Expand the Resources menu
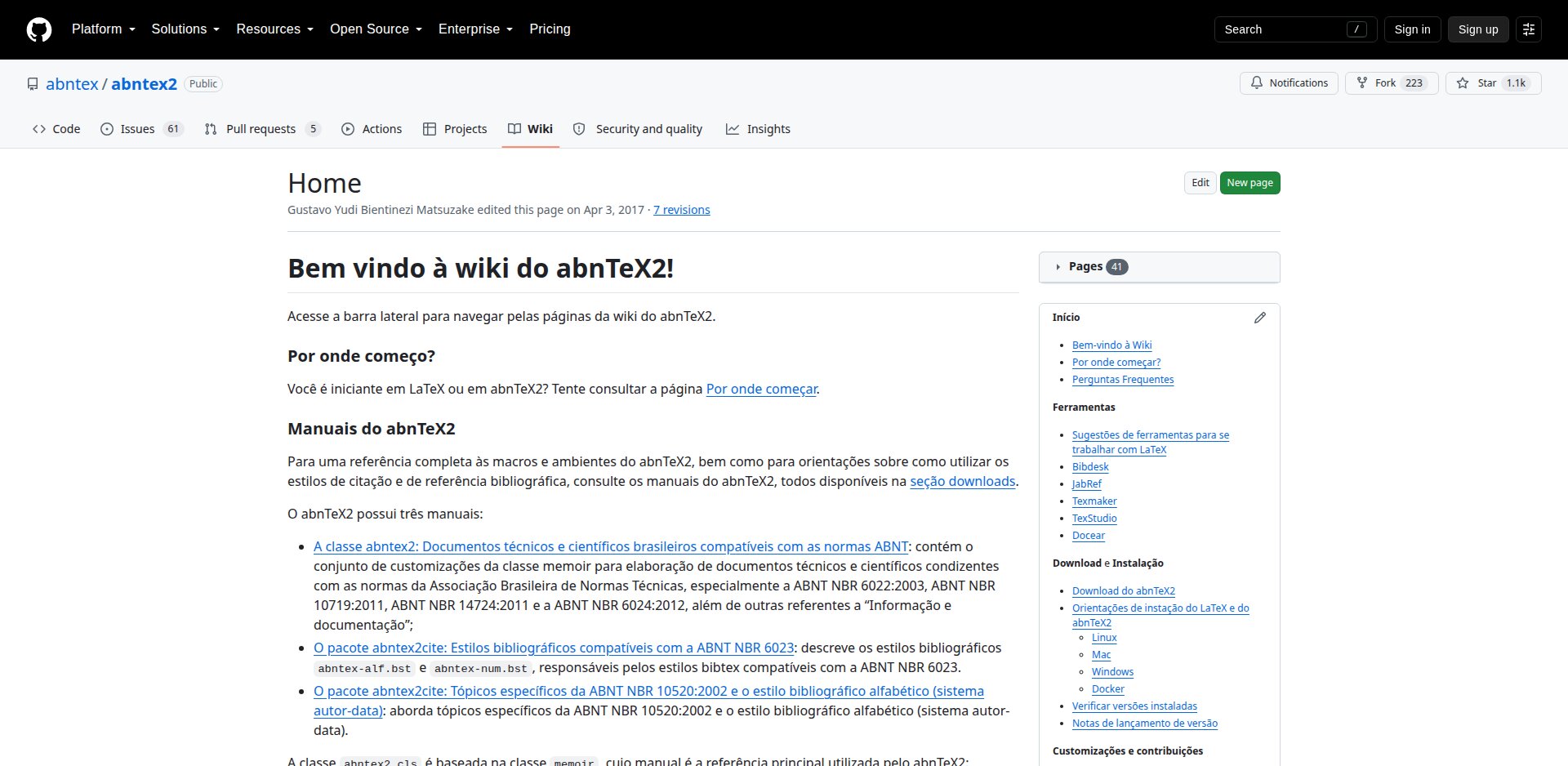 (275, 29)
